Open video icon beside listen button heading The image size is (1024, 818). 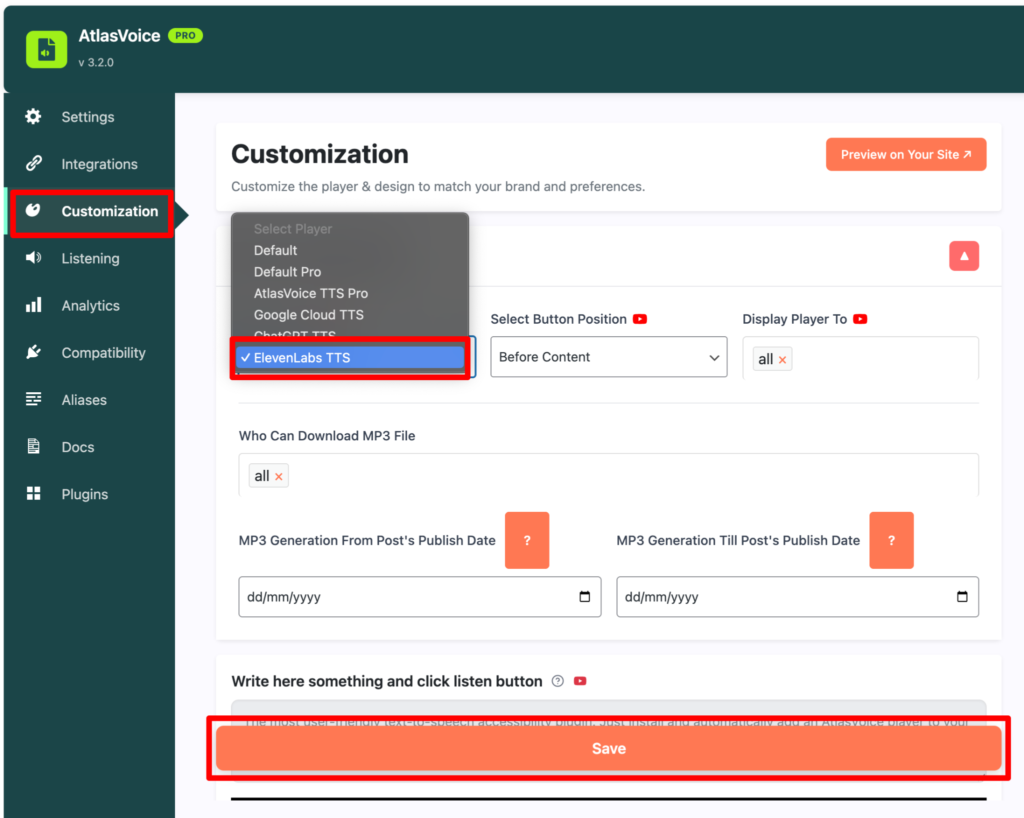click(580, 681)
